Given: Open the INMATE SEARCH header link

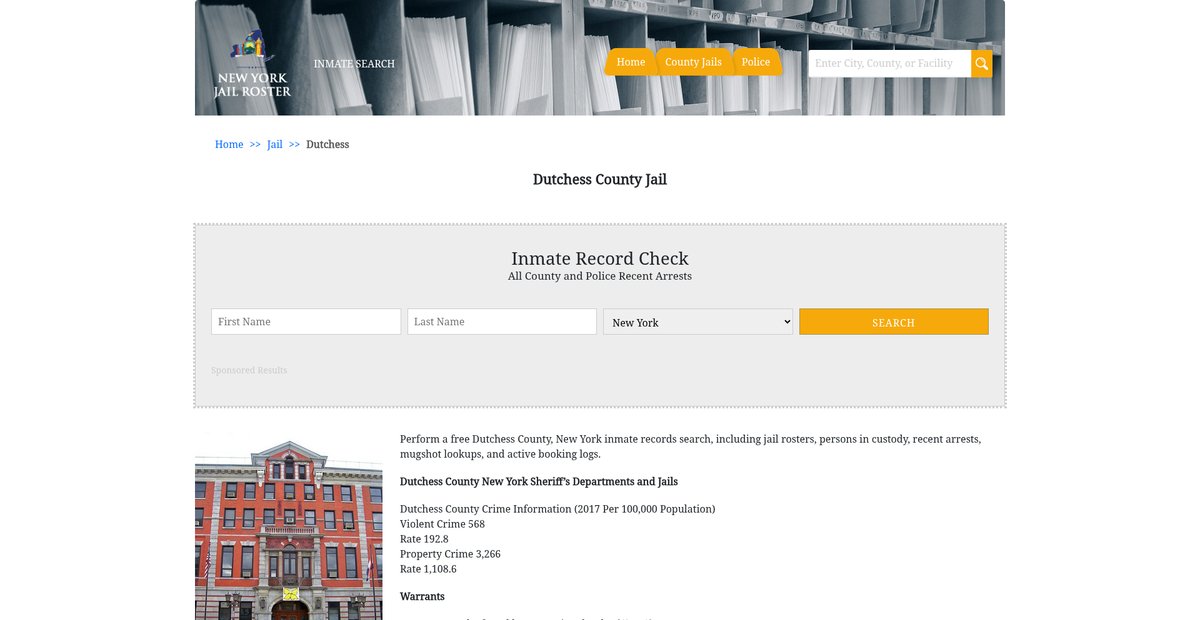Looking at the screenshot, I should click(354, 64).
